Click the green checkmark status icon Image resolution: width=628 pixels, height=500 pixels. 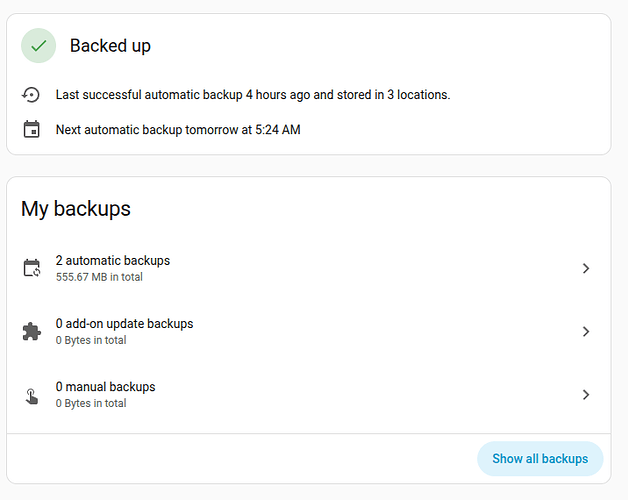tap(39, 45)
